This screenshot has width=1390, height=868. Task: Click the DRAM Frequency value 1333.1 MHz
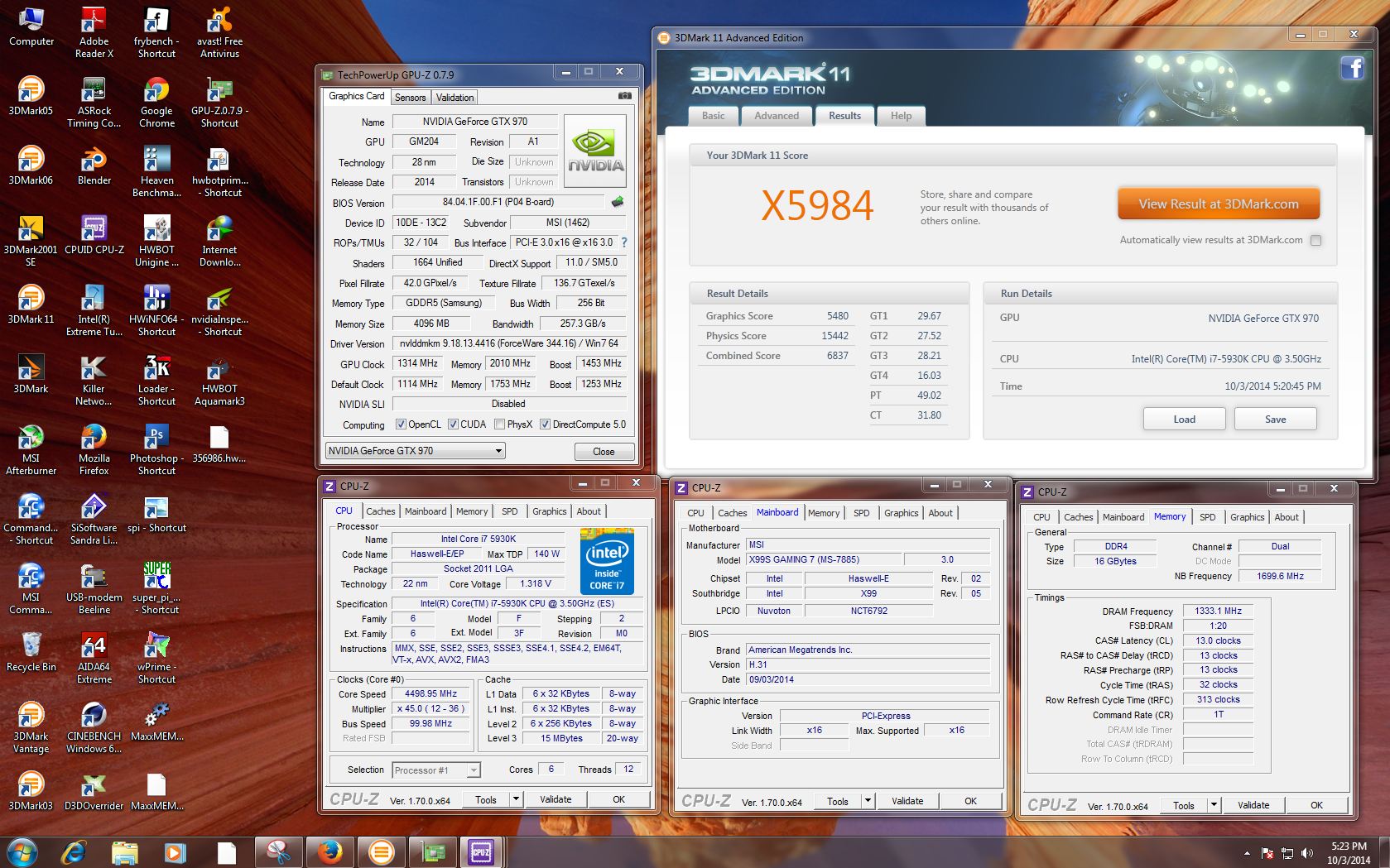(1218, 611)
